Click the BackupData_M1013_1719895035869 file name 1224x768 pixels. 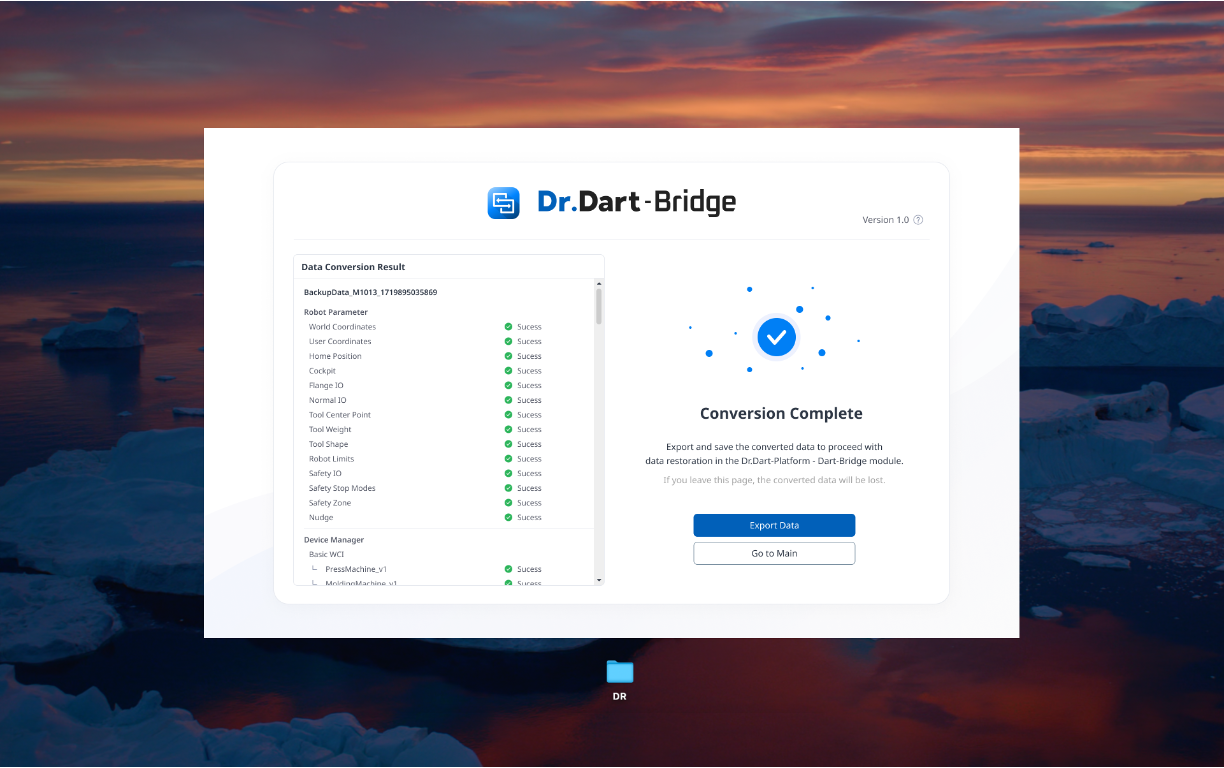(370, 292)
